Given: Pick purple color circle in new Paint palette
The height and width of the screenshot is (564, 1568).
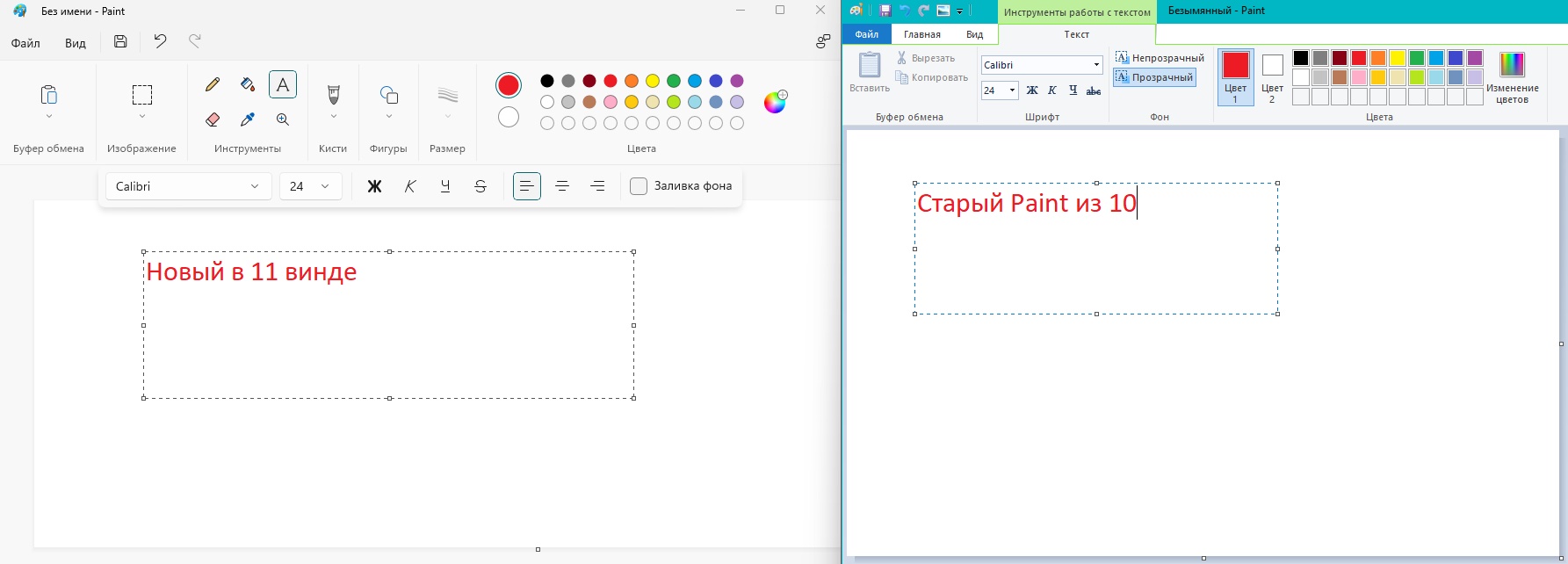Looking at the screenshot, I should click(x=737, y=81).
